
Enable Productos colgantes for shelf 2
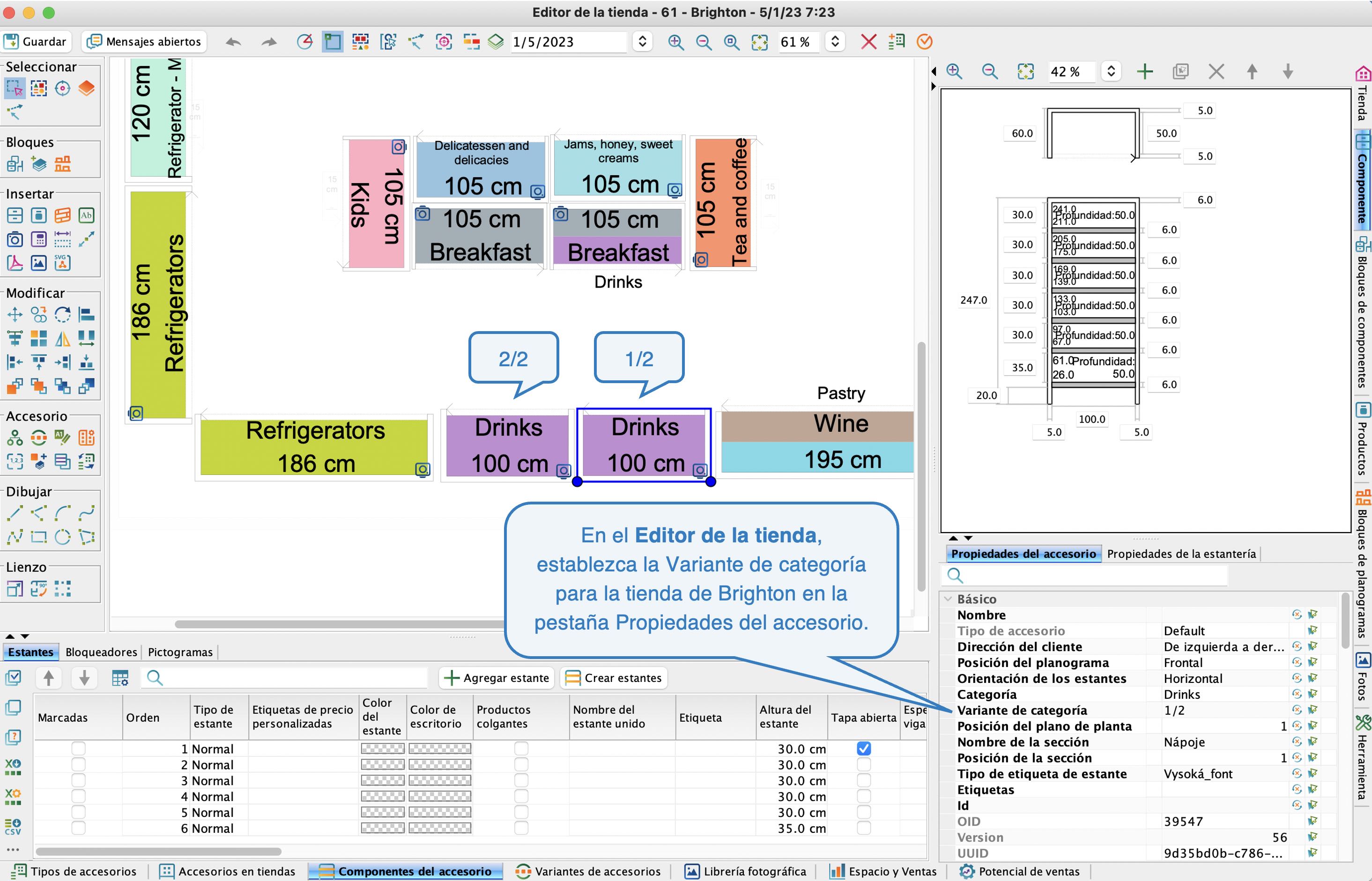click(x=521, y=764)
